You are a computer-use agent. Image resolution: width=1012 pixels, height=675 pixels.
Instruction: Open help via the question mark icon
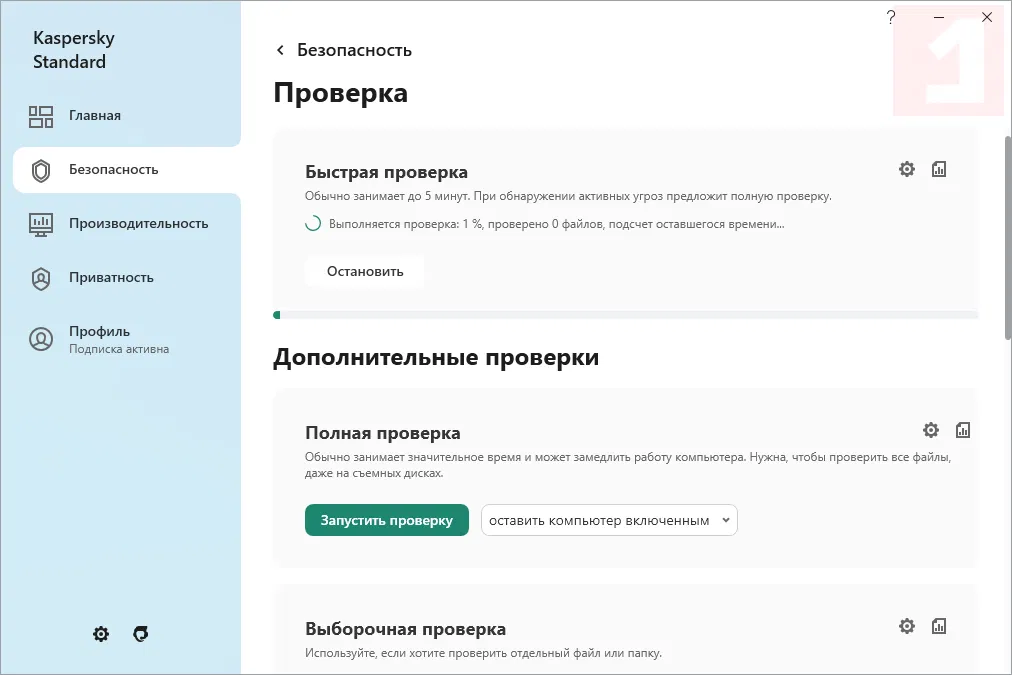tap(891, 17)
